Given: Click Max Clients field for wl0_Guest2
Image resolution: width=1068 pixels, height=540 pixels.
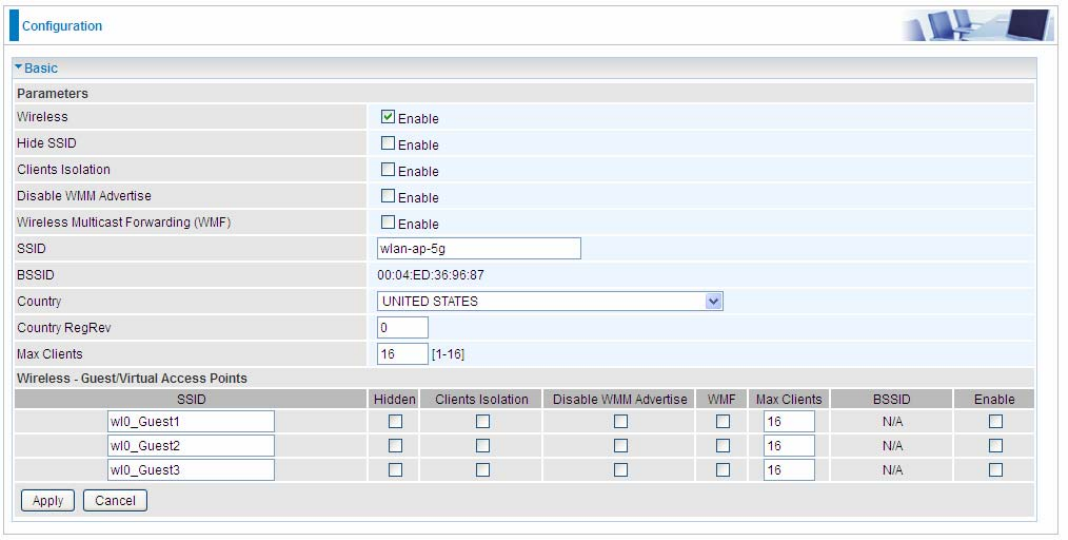Looking at the screenshot, I should pyautogui.click(x=789, y=446).
